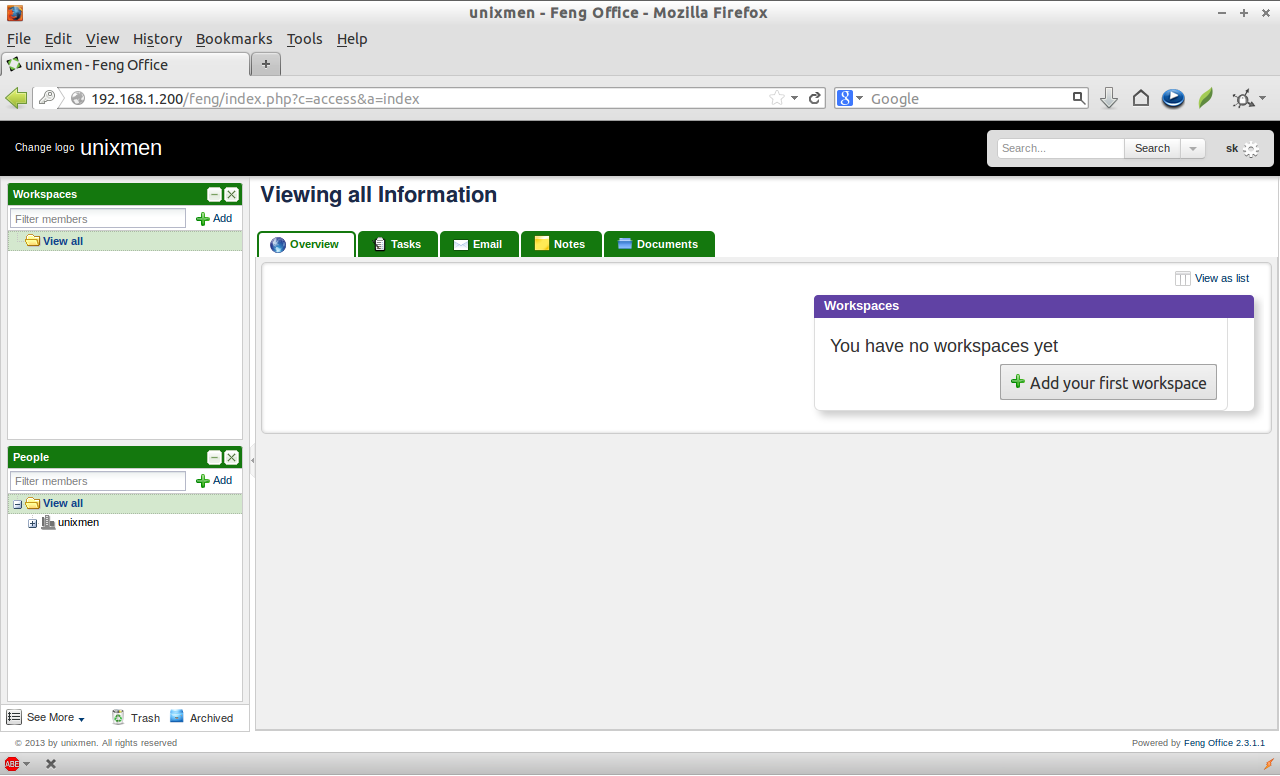Collapse the View all node in People

(17, 504)
